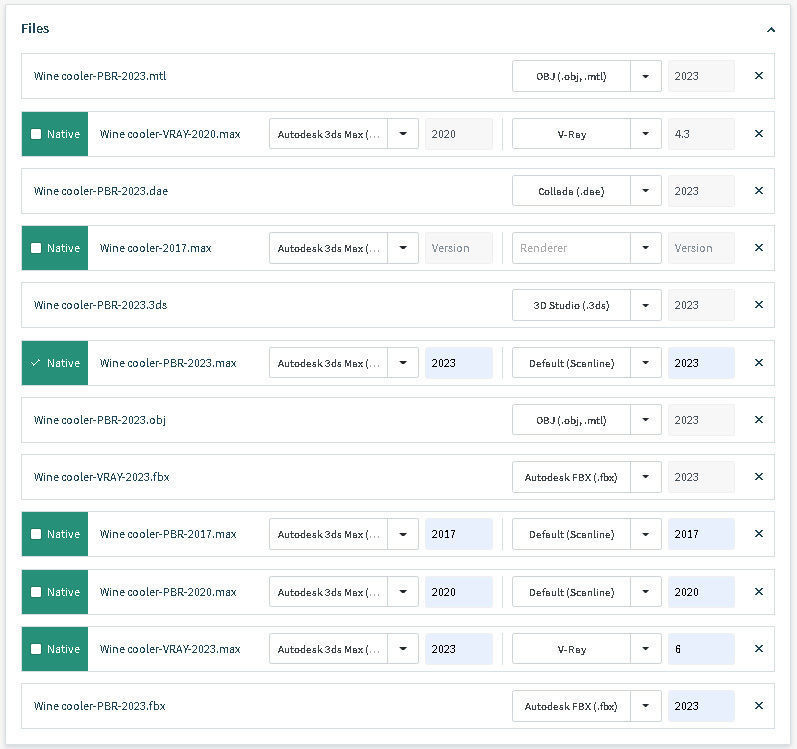Click Renderer field for Wine cooler-2017.max
The height and width of the screenshot is (749, 797).
click(x=572, y=248)
